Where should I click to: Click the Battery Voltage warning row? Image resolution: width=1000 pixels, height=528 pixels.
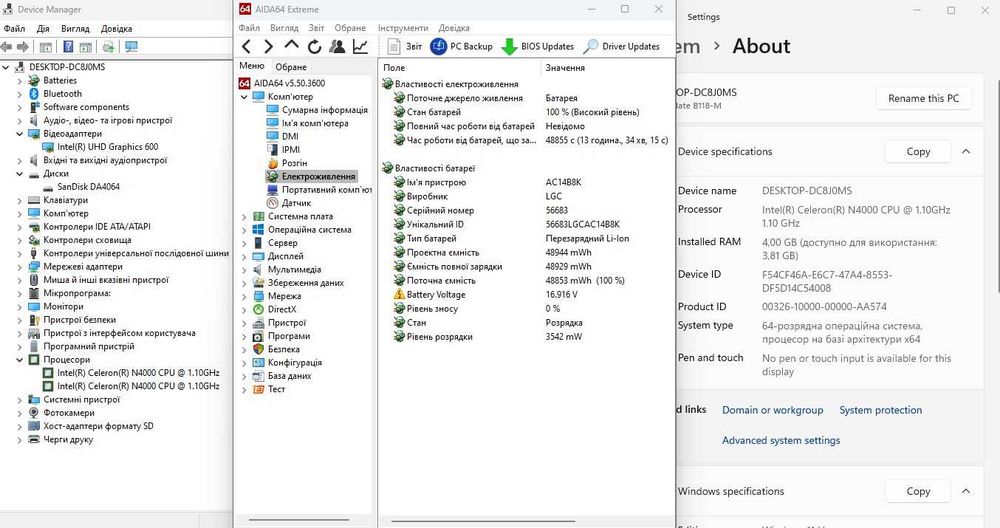click(527, 295)
